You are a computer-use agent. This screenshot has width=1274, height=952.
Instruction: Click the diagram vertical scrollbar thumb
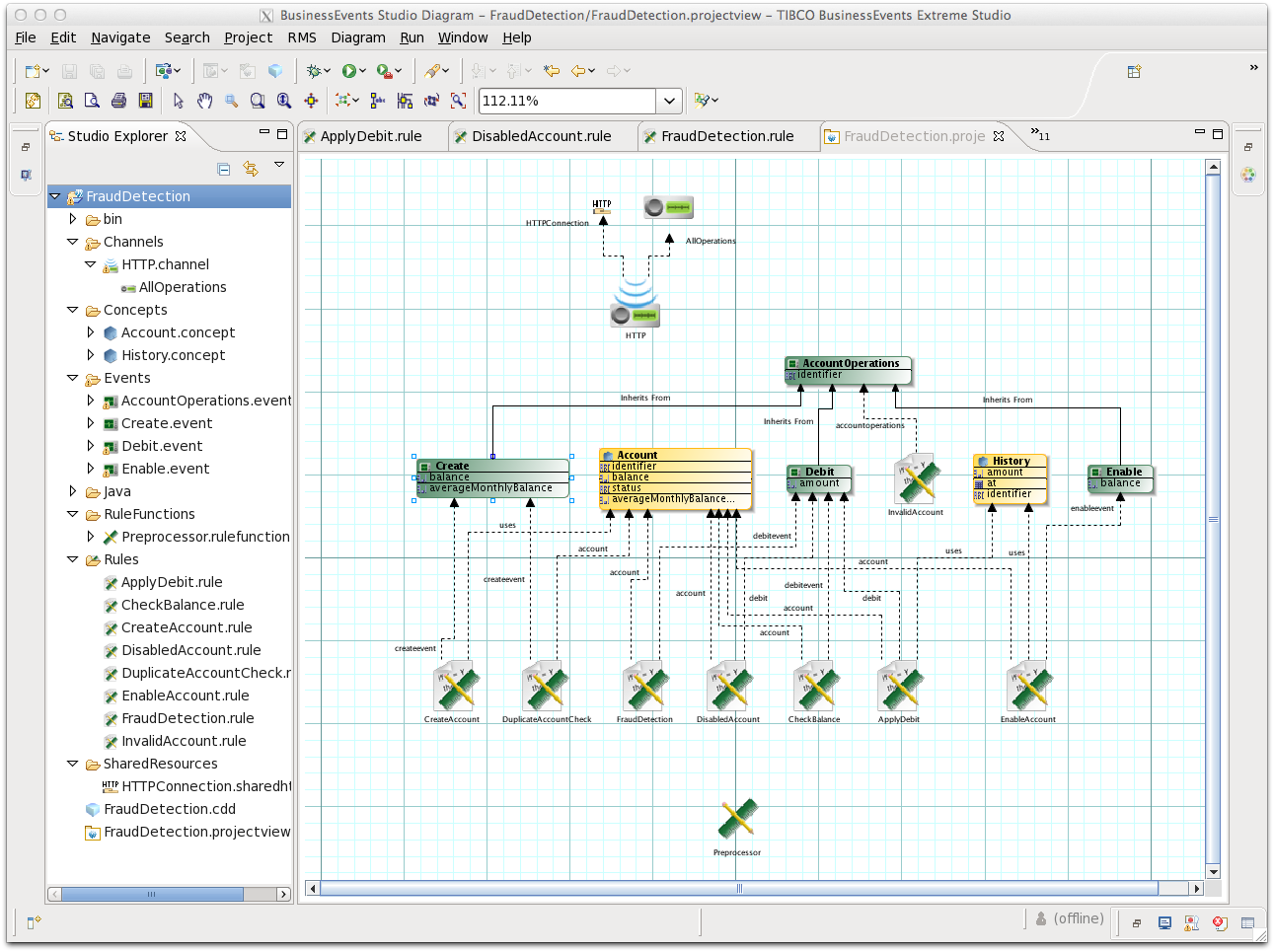coord(1214,519)
